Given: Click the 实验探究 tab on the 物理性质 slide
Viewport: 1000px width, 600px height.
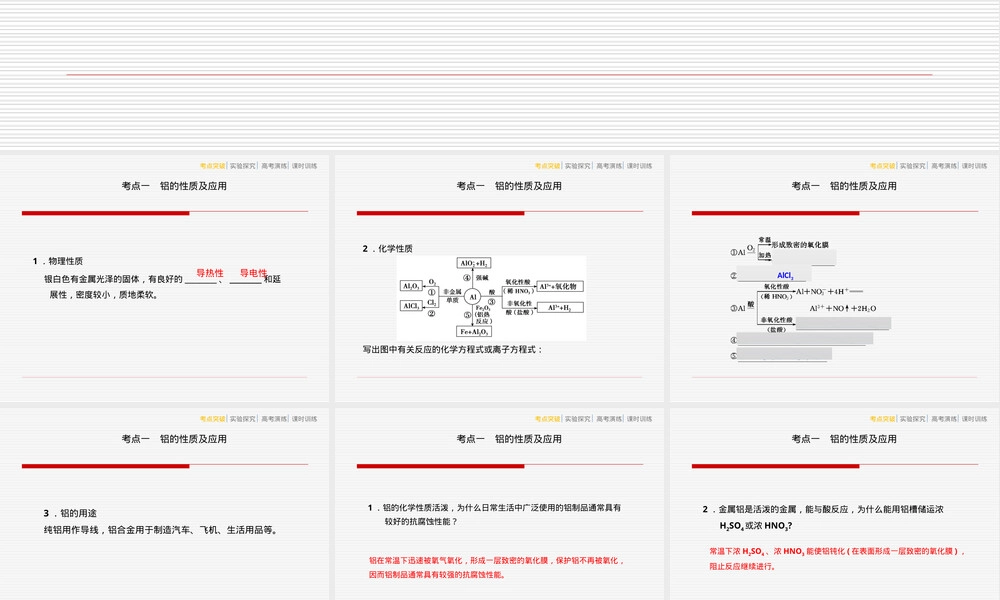Looking at the screenshot, I should (x=243, y=166).
